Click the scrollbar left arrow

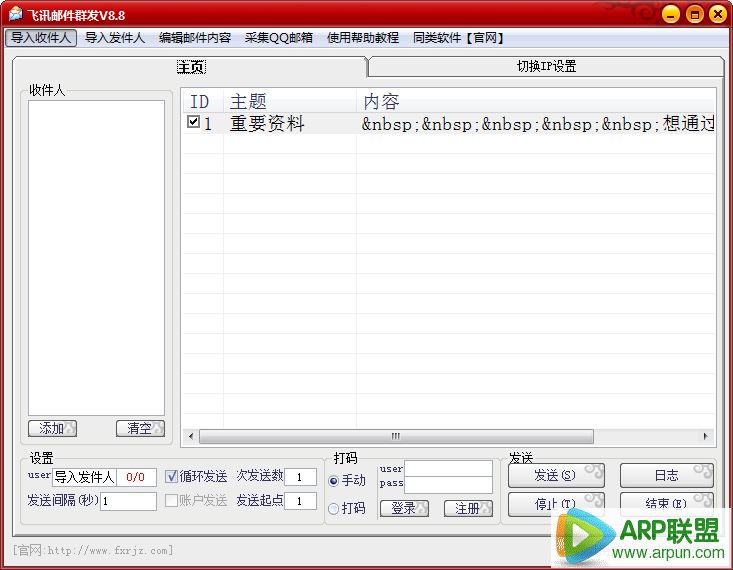[191, 436]
